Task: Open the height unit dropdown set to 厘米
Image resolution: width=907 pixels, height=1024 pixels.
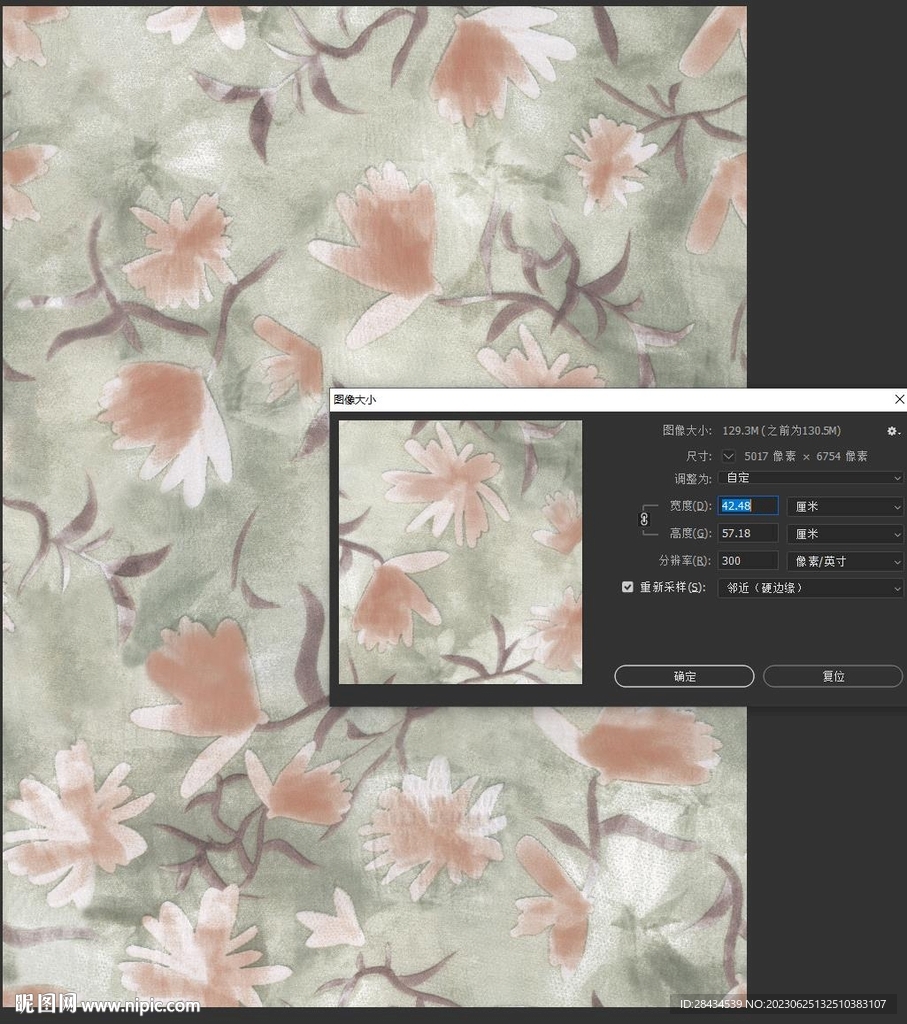Action: pos(845,534)
